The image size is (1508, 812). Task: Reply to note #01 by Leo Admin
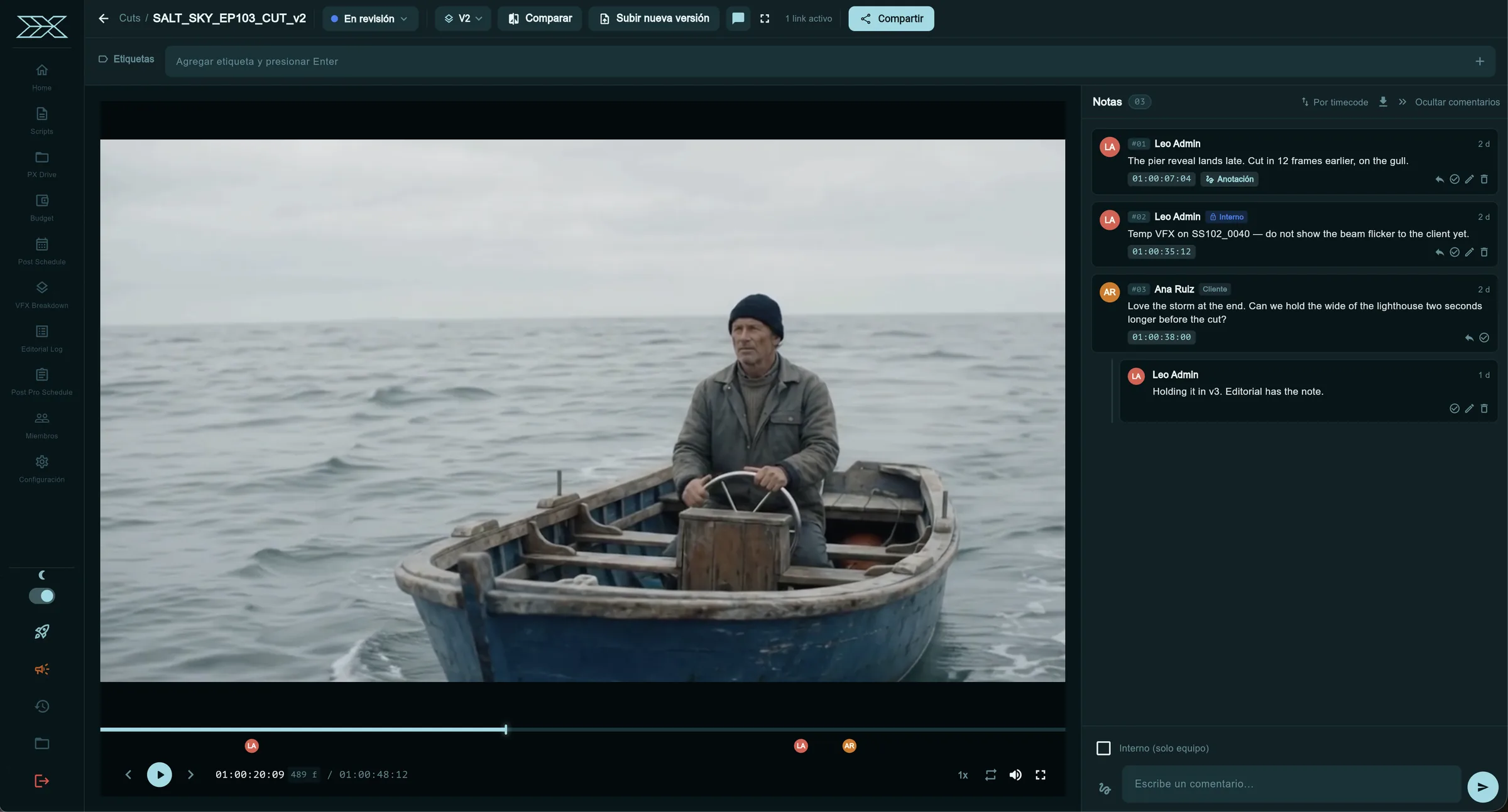click(x=1440, y=180)
